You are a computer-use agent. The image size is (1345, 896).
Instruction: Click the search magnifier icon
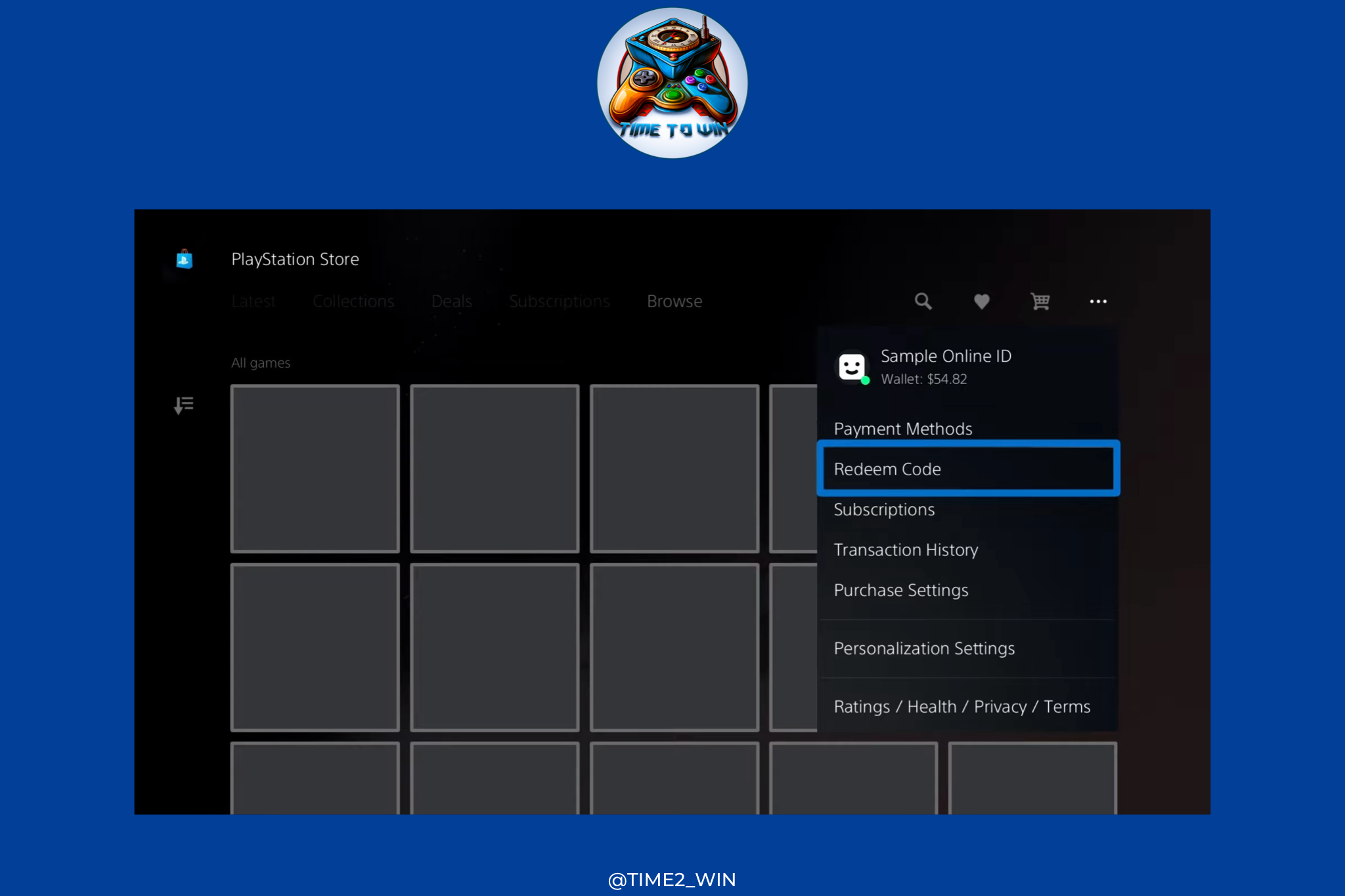[923, 301]
